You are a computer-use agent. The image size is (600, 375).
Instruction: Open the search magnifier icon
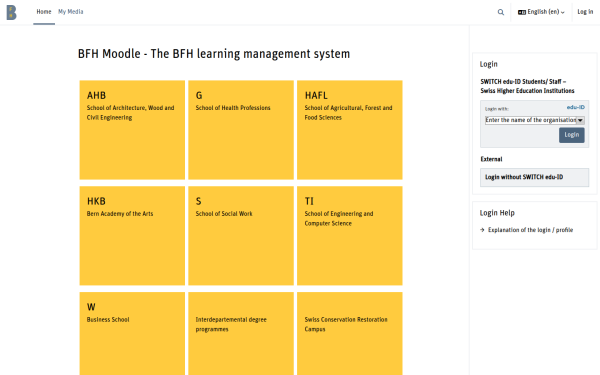[x=501, y=12]
